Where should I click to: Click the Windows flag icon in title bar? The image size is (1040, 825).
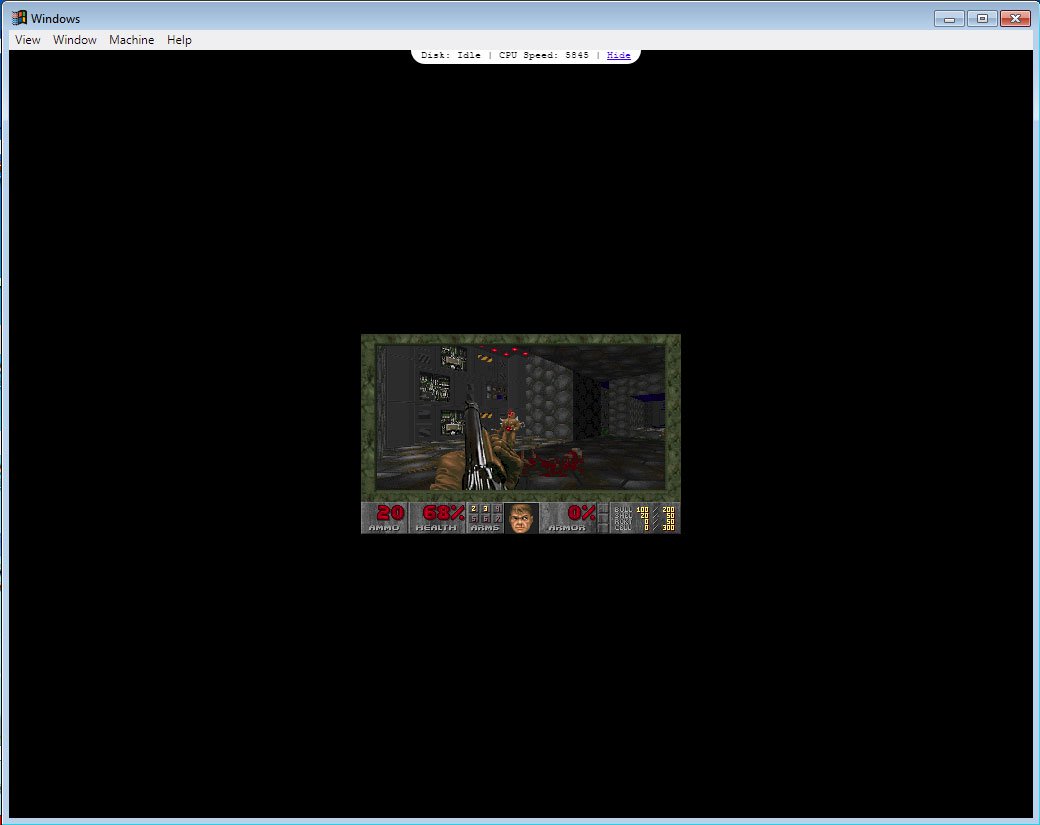pyautogui.click(x=19, y=18)
